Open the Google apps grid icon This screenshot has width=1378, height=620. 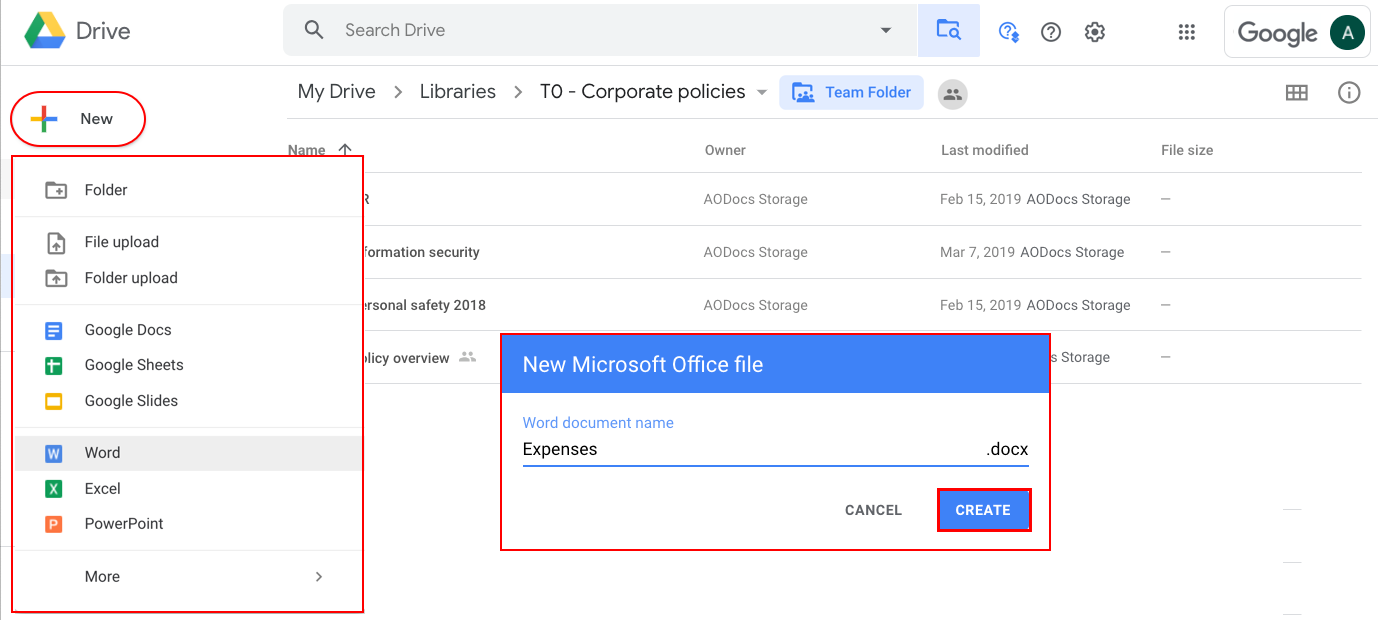click(x=1187, y=32)
